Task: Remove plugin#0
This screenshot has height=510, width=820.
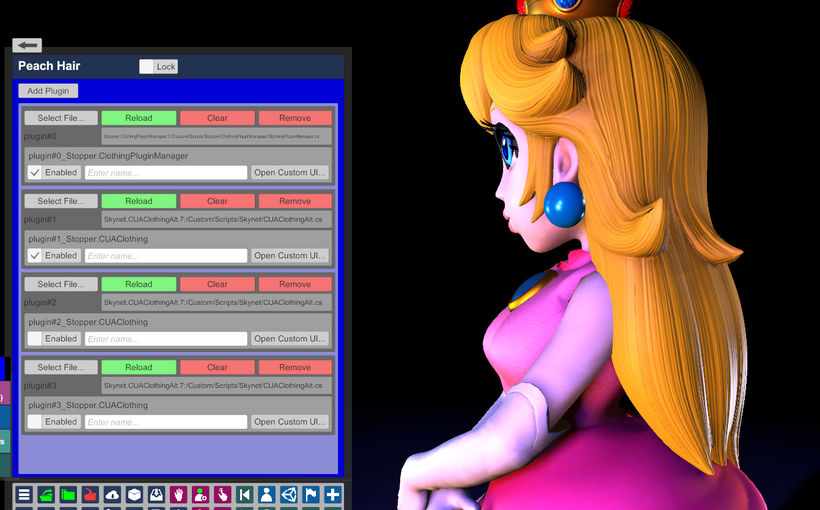Action: pyautogui.click(x=295, y=118)
